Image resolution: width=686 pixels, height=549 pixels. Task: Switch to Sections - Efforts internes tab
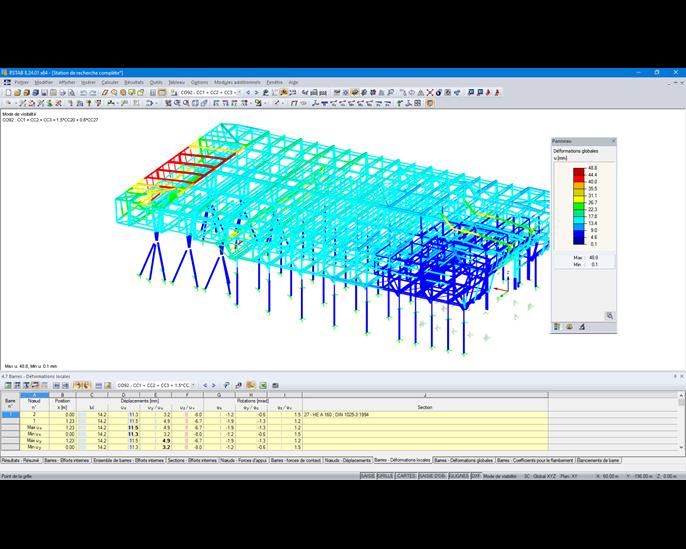point(192,460)
